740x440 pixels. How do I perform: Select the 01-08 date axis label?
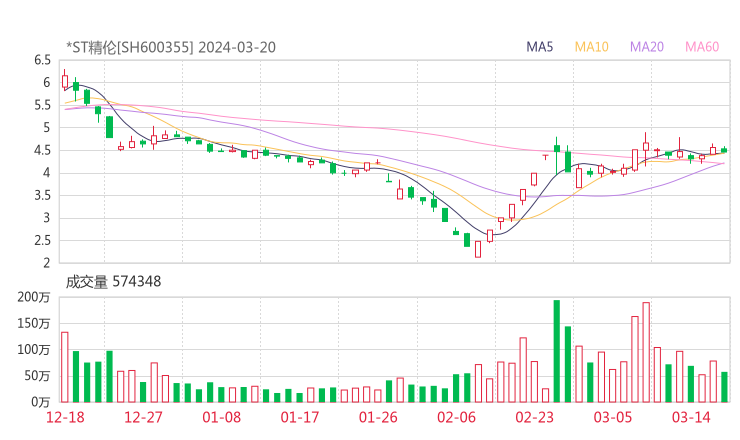click(222, 417)
